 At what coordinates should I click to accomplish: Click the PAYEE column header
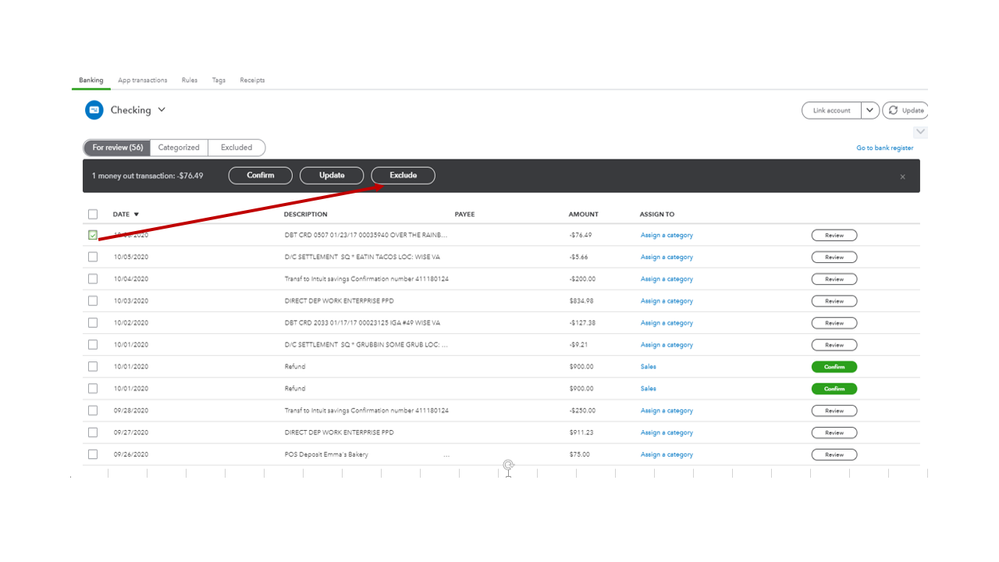(464, 215)
